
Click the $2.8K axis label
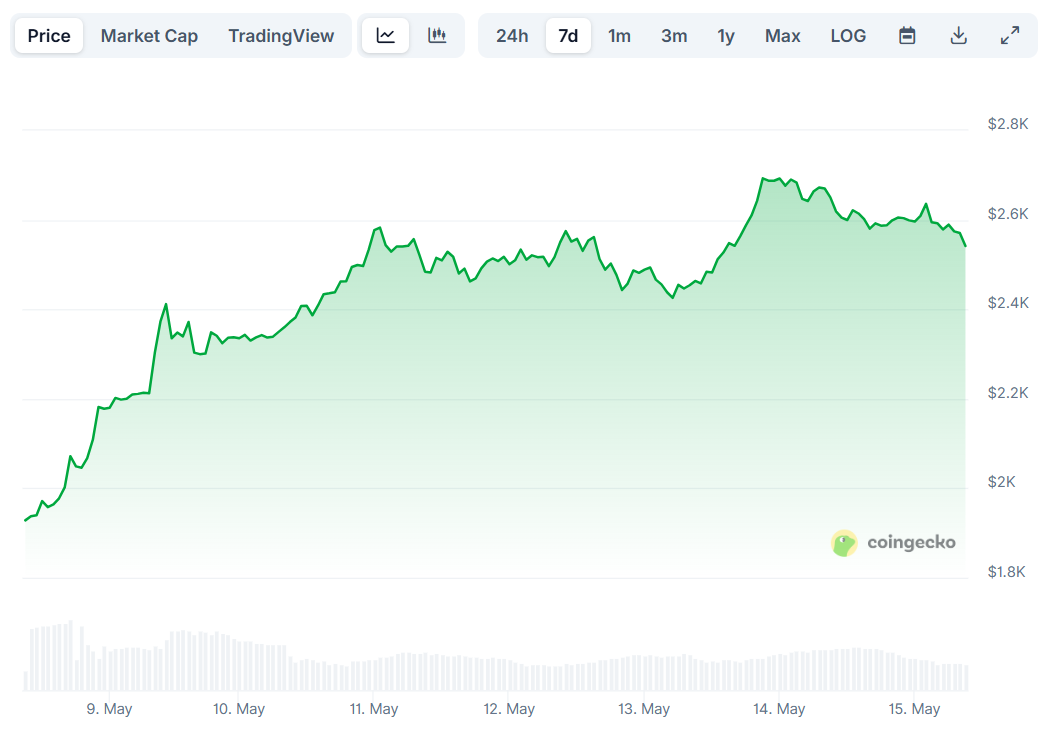tap(1003, 124)
